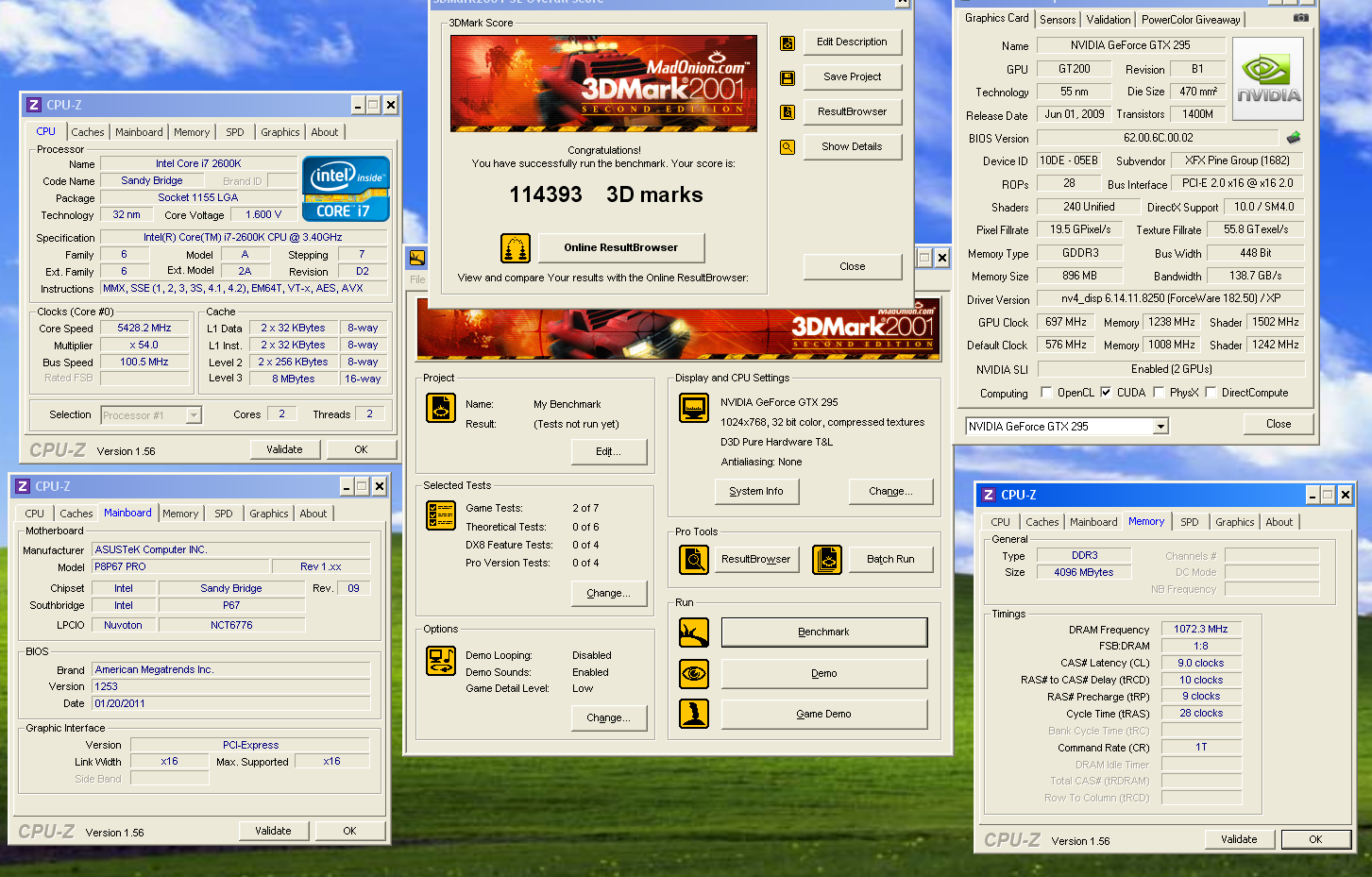Viewport: 1372px width, 877px height.
Task: Click the NVIDIA logo in GPU-Z
Action: click(1268, 79)
